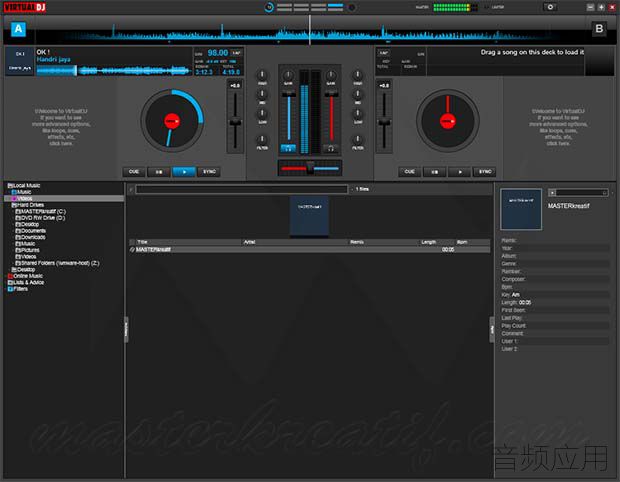Click the right deck HIGH EQ knob

coord(357,75)
